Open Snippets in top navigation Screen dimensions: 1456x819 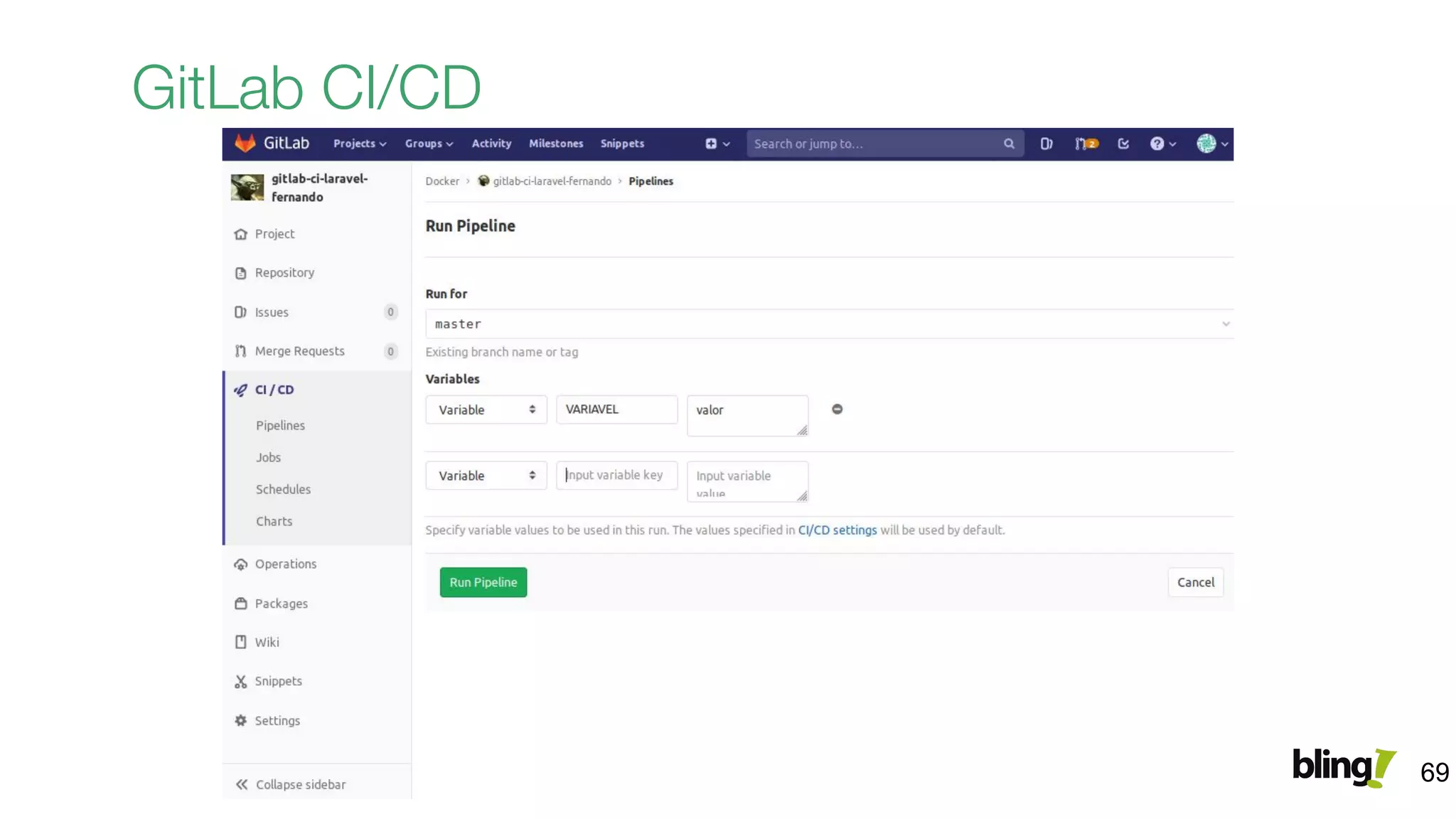622,144
